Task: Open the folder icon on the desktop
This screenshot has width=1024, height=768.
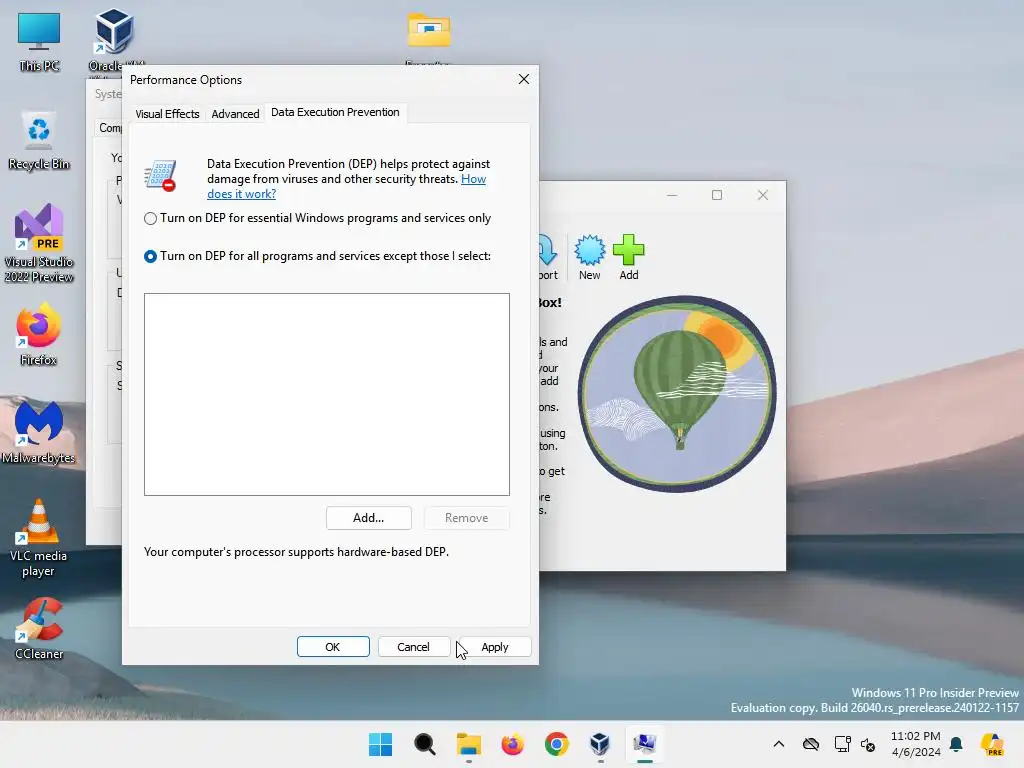Action: tap(429, 30)
